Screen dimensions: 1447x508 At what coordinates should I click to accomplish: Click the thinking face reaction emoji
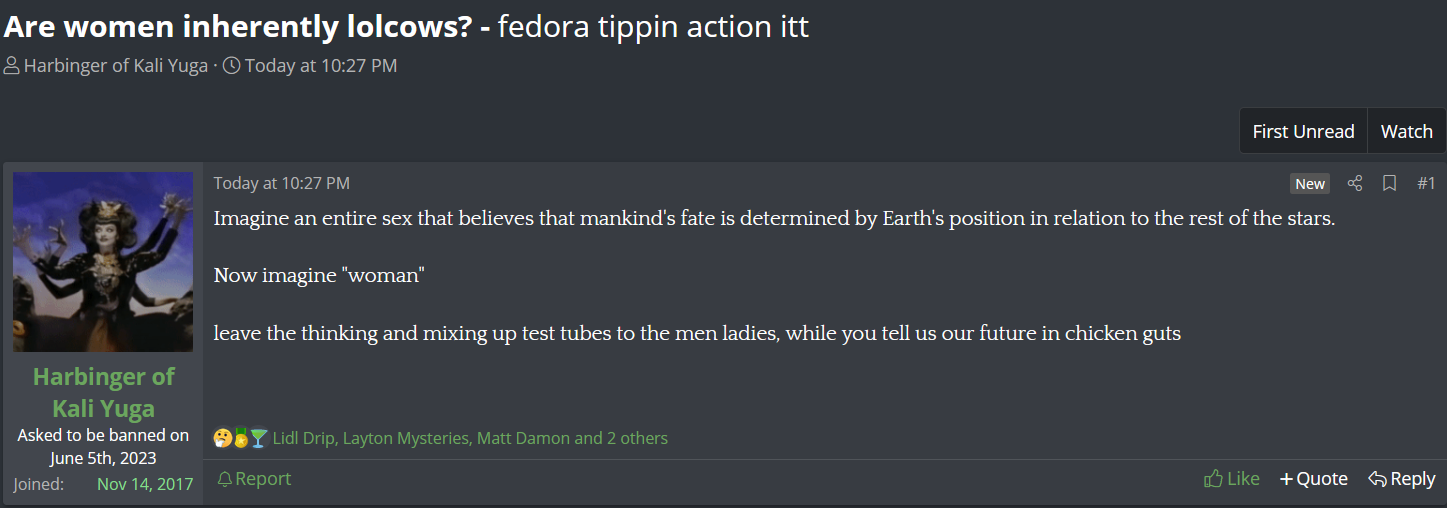pos(222,438)
